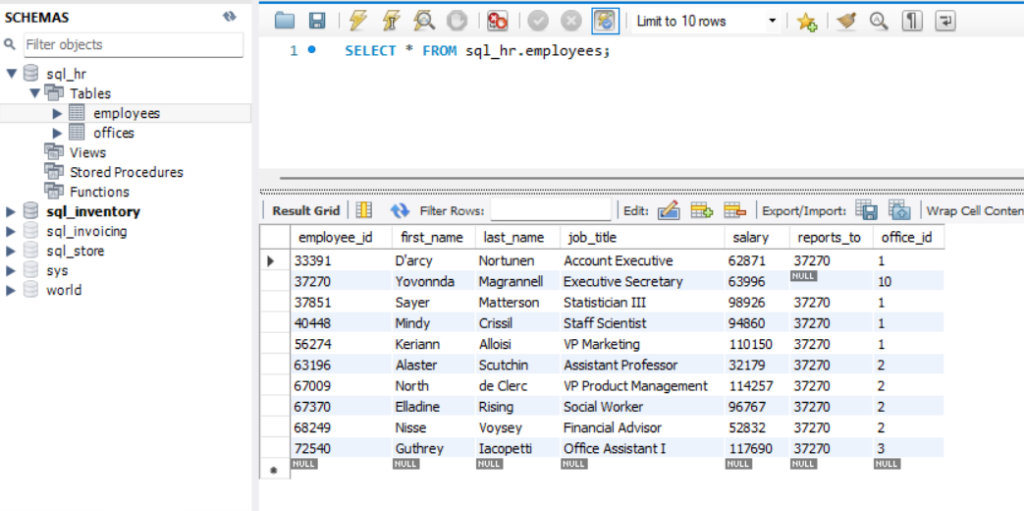Expand the employees table

57,113
